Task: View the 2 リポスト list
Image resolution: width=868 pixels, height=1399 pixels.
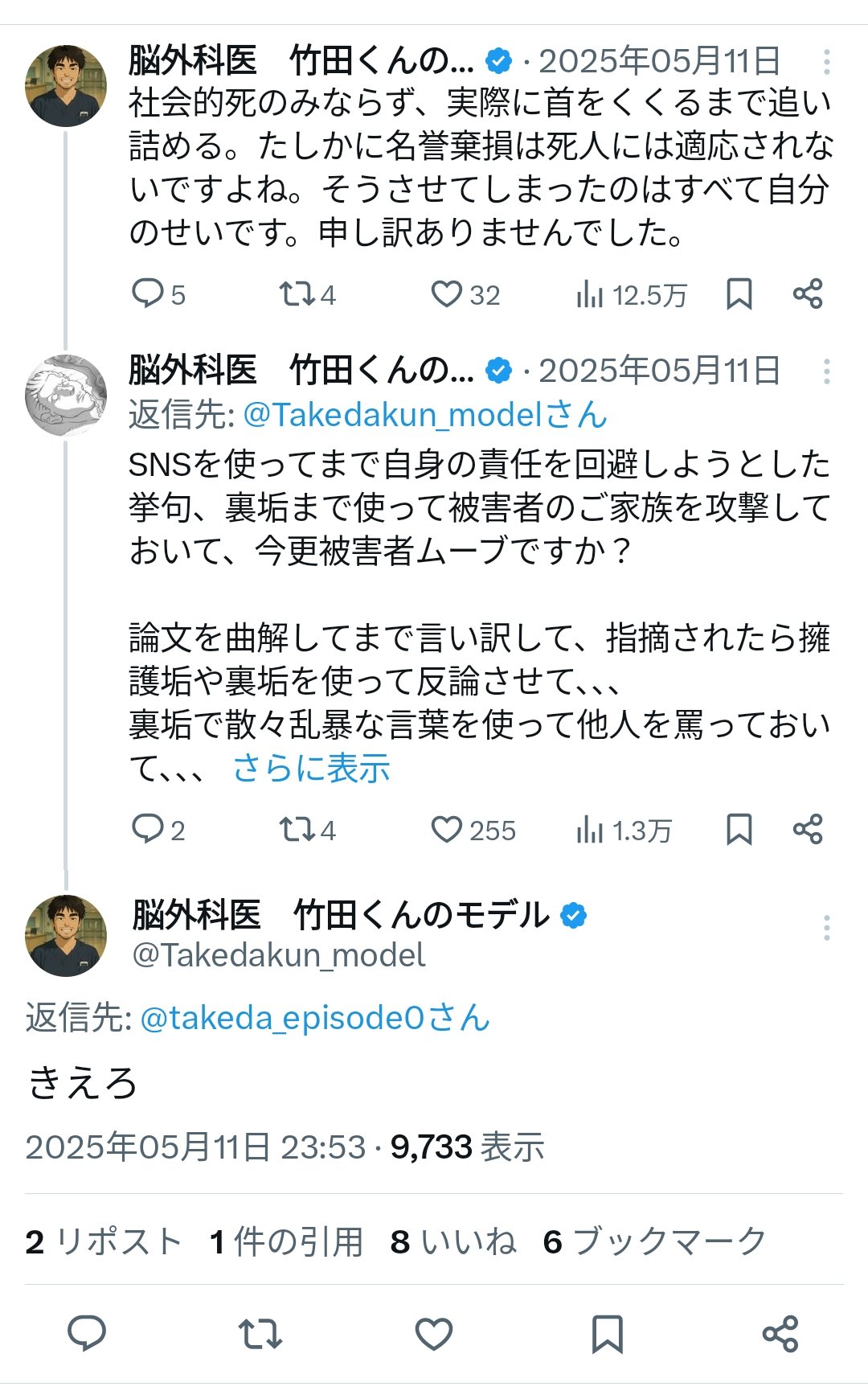Action: point(103,1241)
